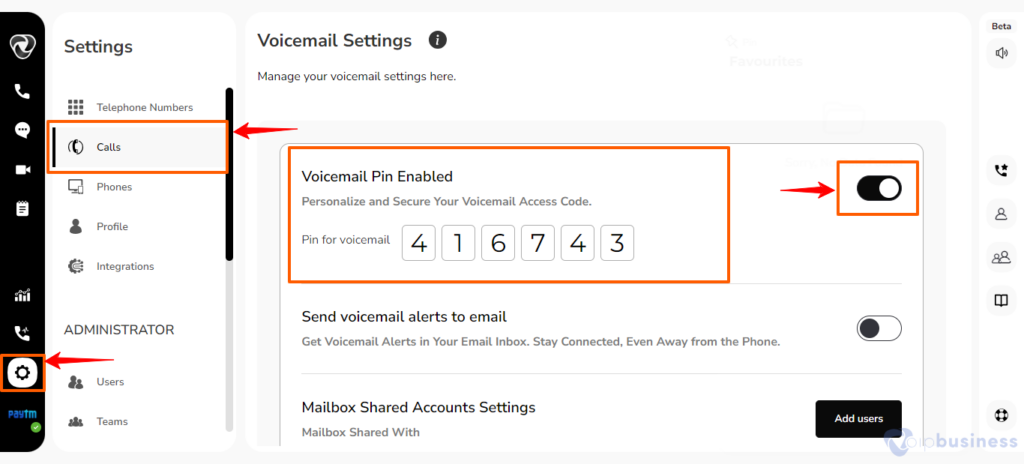Open the help lifebuoy icon
Screen dimensions: 1024x464
click(x=1001, y=415)
